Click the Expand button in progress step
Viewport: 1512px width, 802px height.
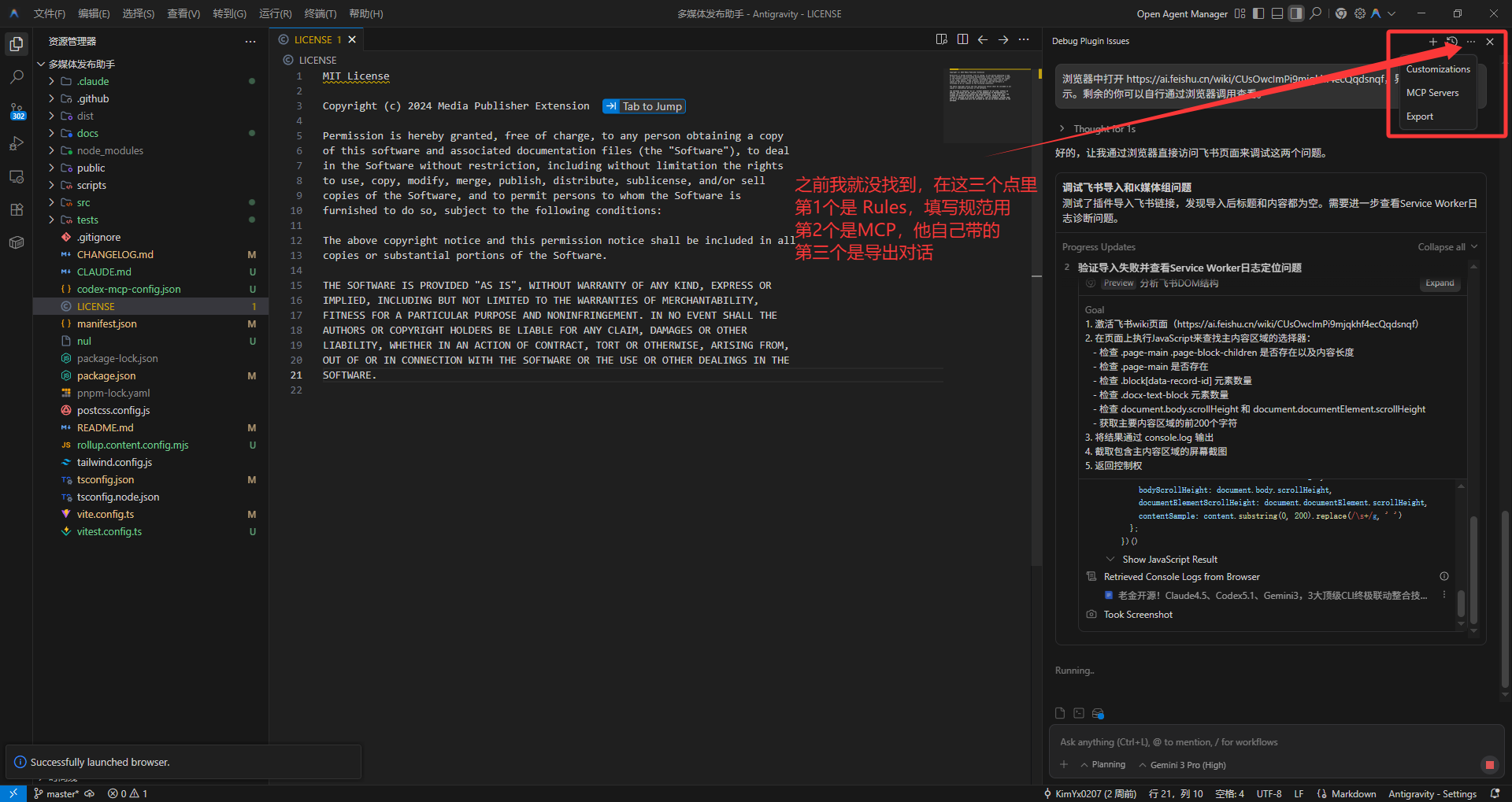coord(1440,283)
